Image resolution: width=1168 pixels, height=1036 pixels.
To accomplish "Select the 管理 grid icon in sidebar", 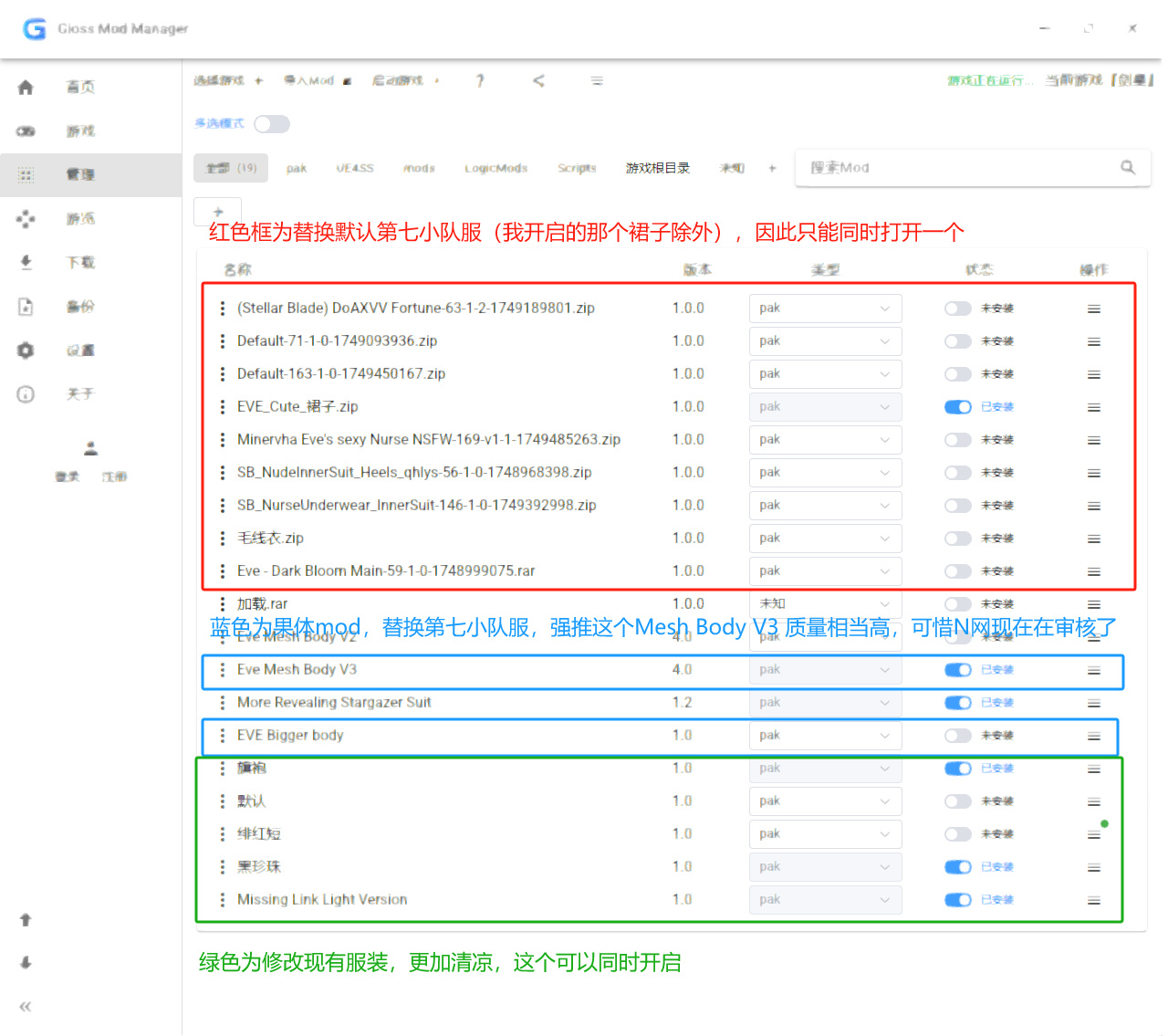I will point(26,175).
